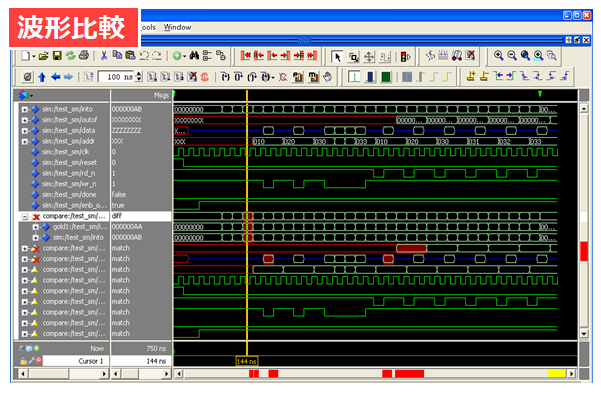601x396 pixels.
Task: Click the scissors Cut icon
Action: coord(103,56)
